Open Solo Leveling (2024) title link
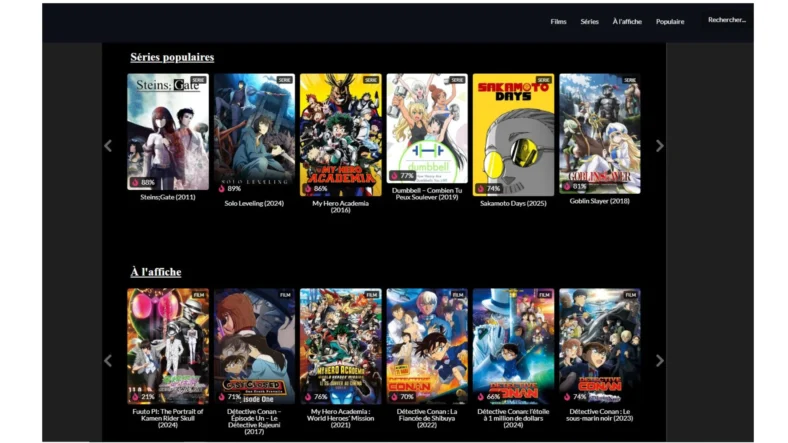 pyautogui.click(x=254, y=203)
